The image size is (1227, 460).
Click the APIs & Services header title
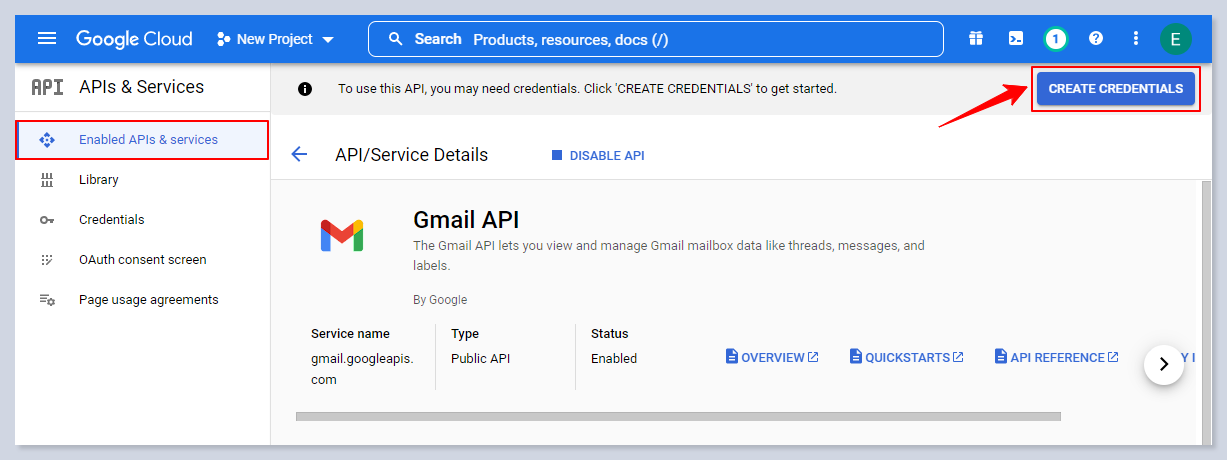coord(141,87)
